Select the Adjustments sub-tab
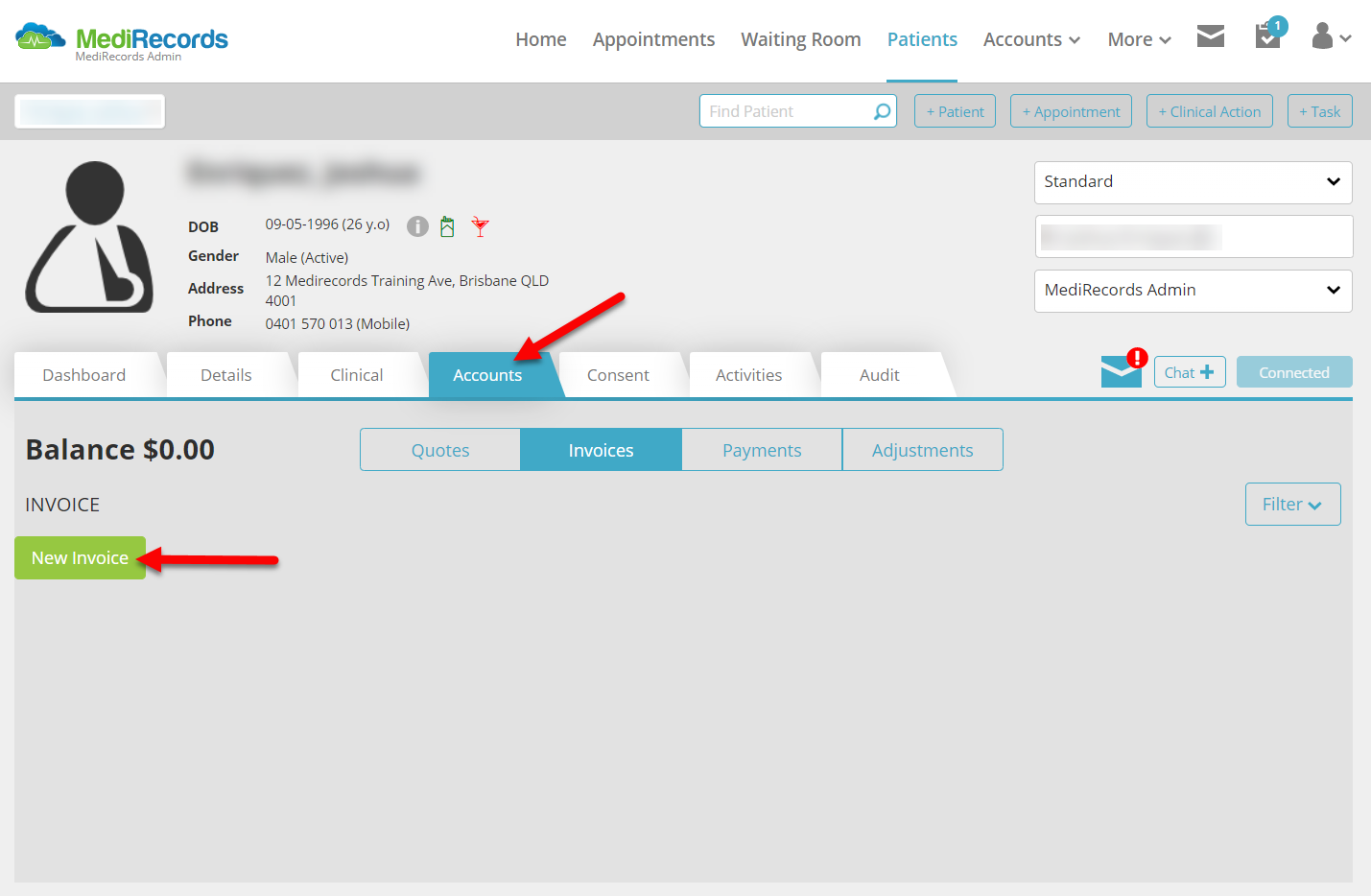 923,450
